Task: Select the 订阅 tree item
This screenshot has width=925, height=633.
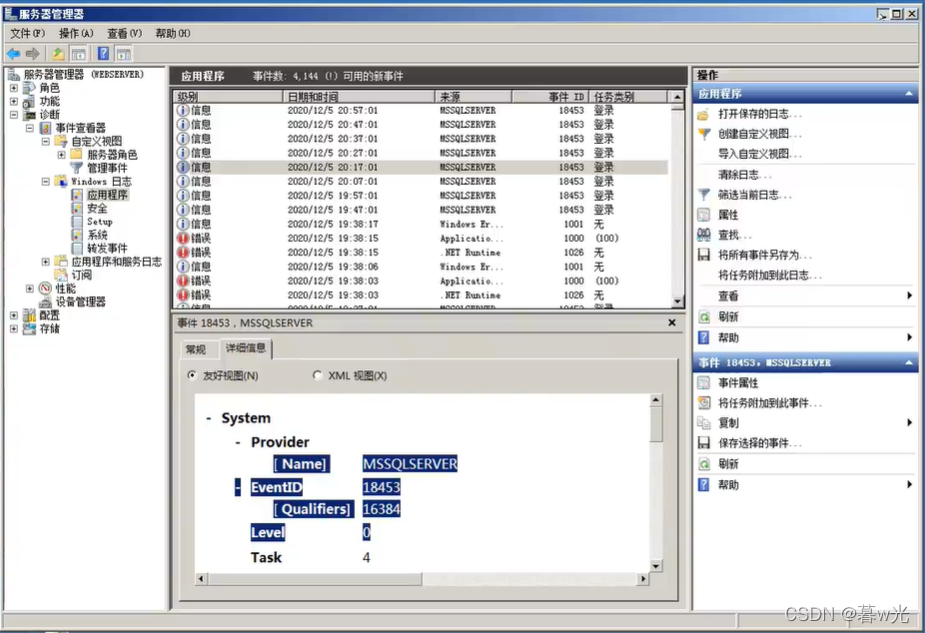Action: (81, 275)
